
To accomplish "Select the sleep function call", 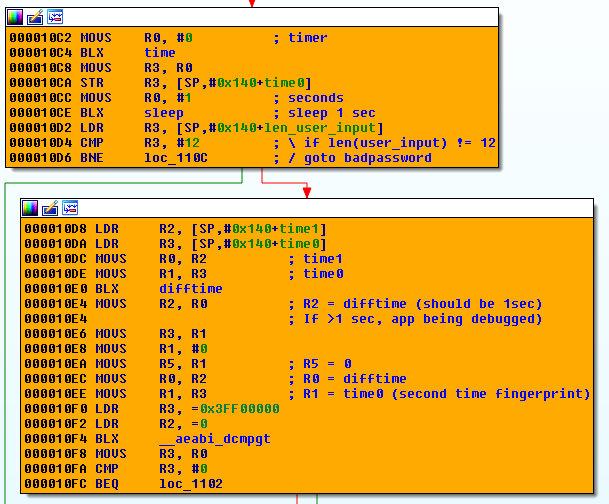I will pyautogui.click(x=164, y=113).
